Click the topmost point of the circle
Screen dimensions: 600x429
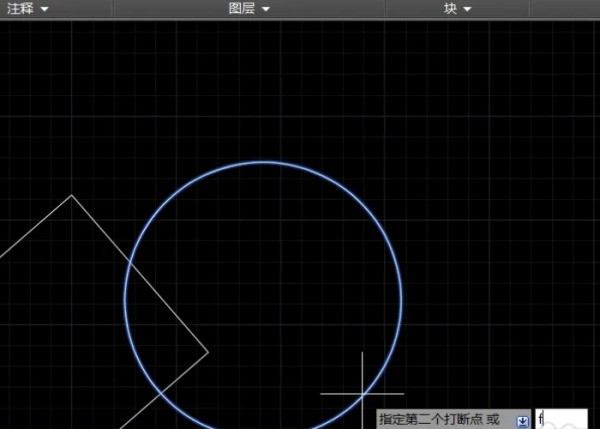point(263,162)
